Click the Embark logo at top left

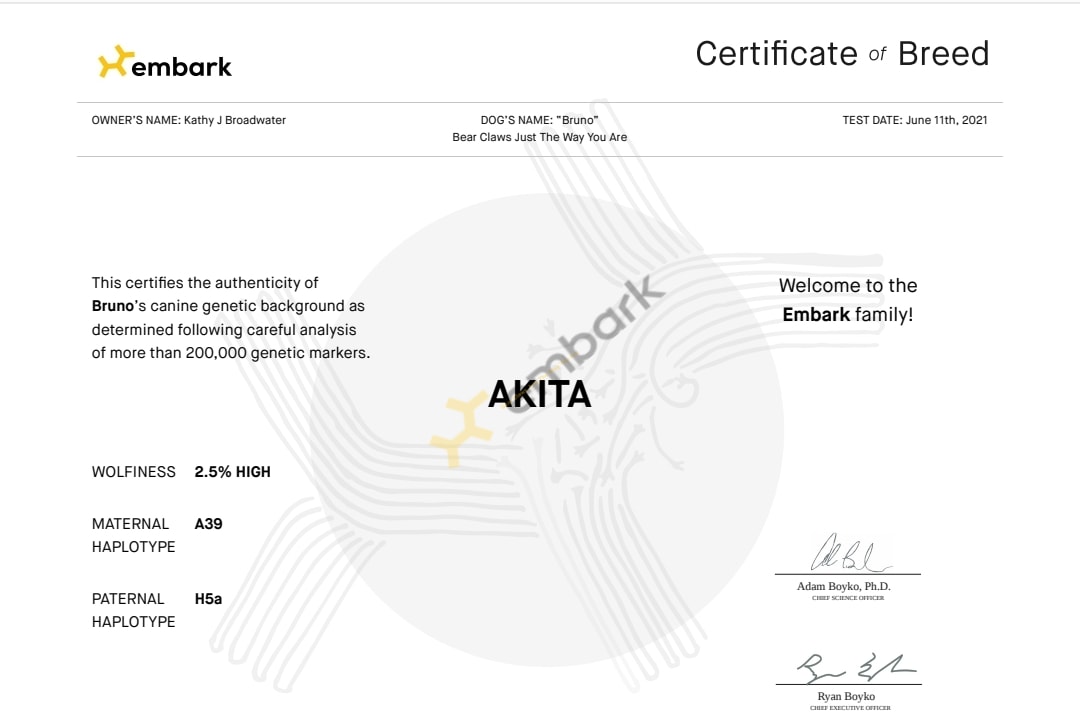tap(165, 62)
